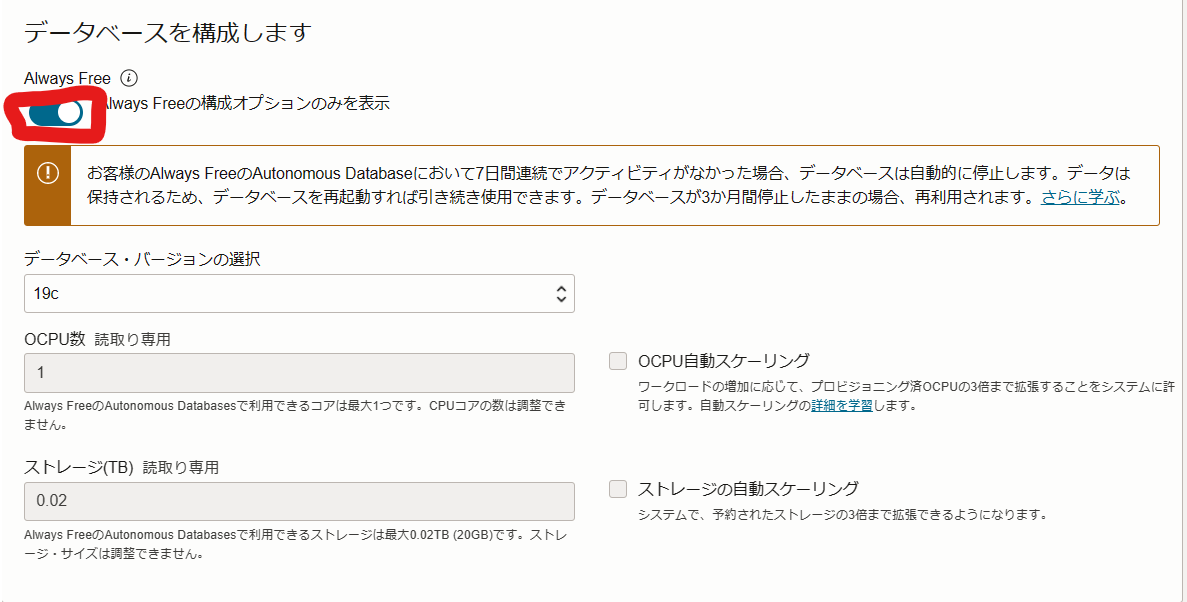This screenshot has height=602, width=1187.
Task: Click the OCPU自動スケーリング label text
Action: click(723, 361)
